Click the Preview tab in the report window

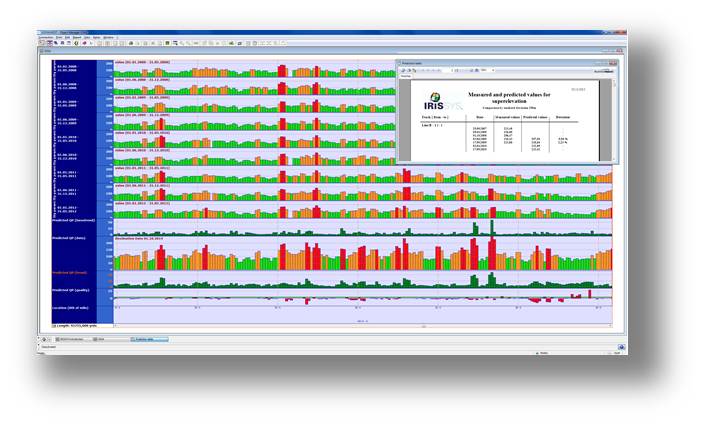tap(405, 77)
